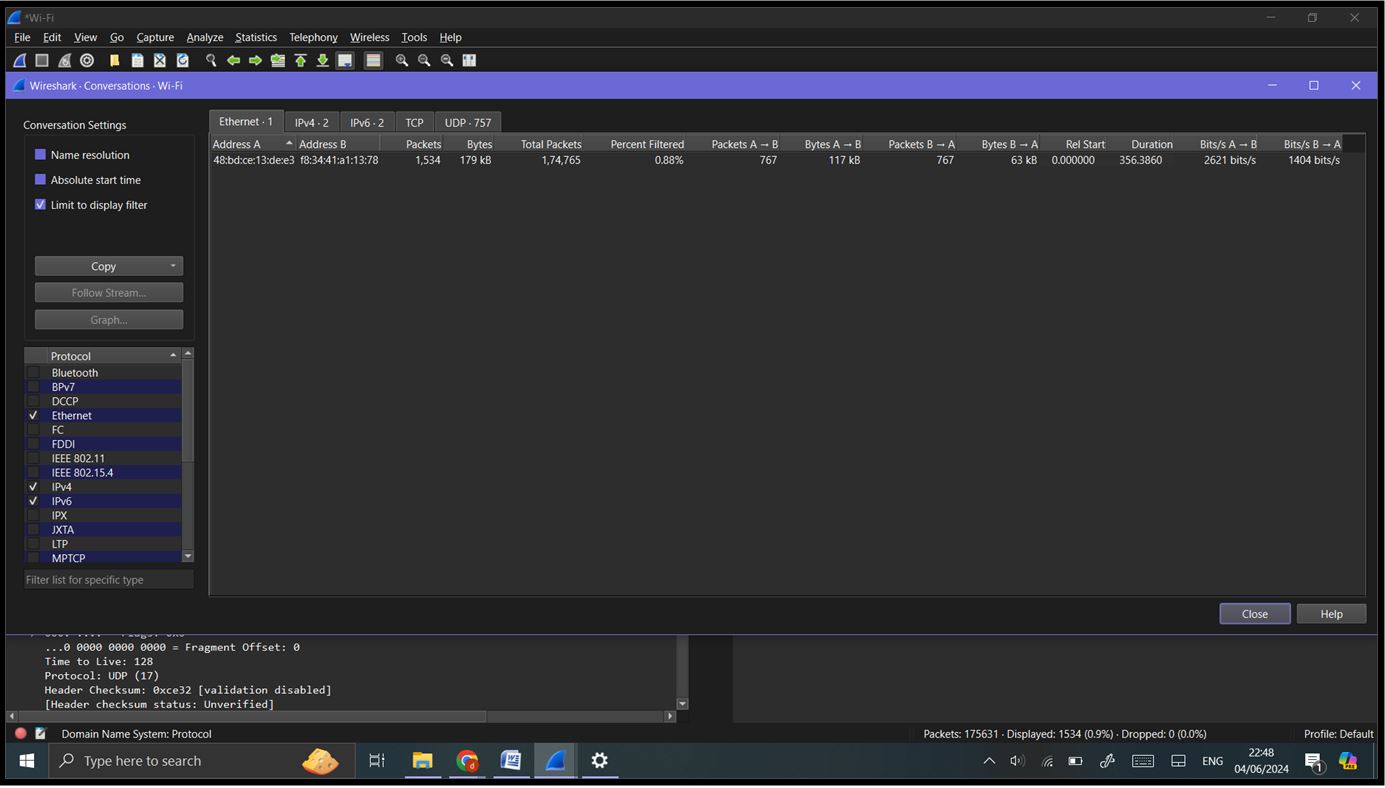This screenshot has width=1385, height=788.
Task: Open the Statistics menu
Action: click(256, 37)
